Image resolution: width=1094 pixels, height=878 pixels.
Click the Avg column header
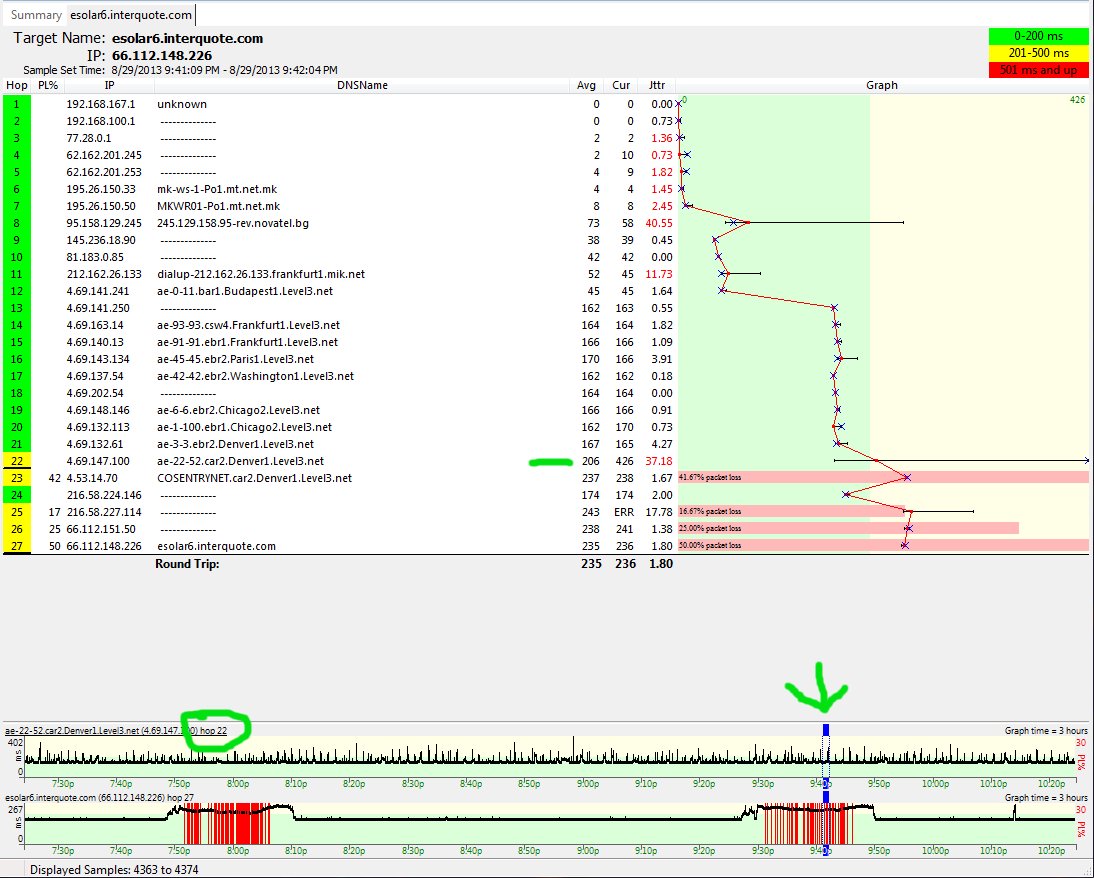[586, 85]
